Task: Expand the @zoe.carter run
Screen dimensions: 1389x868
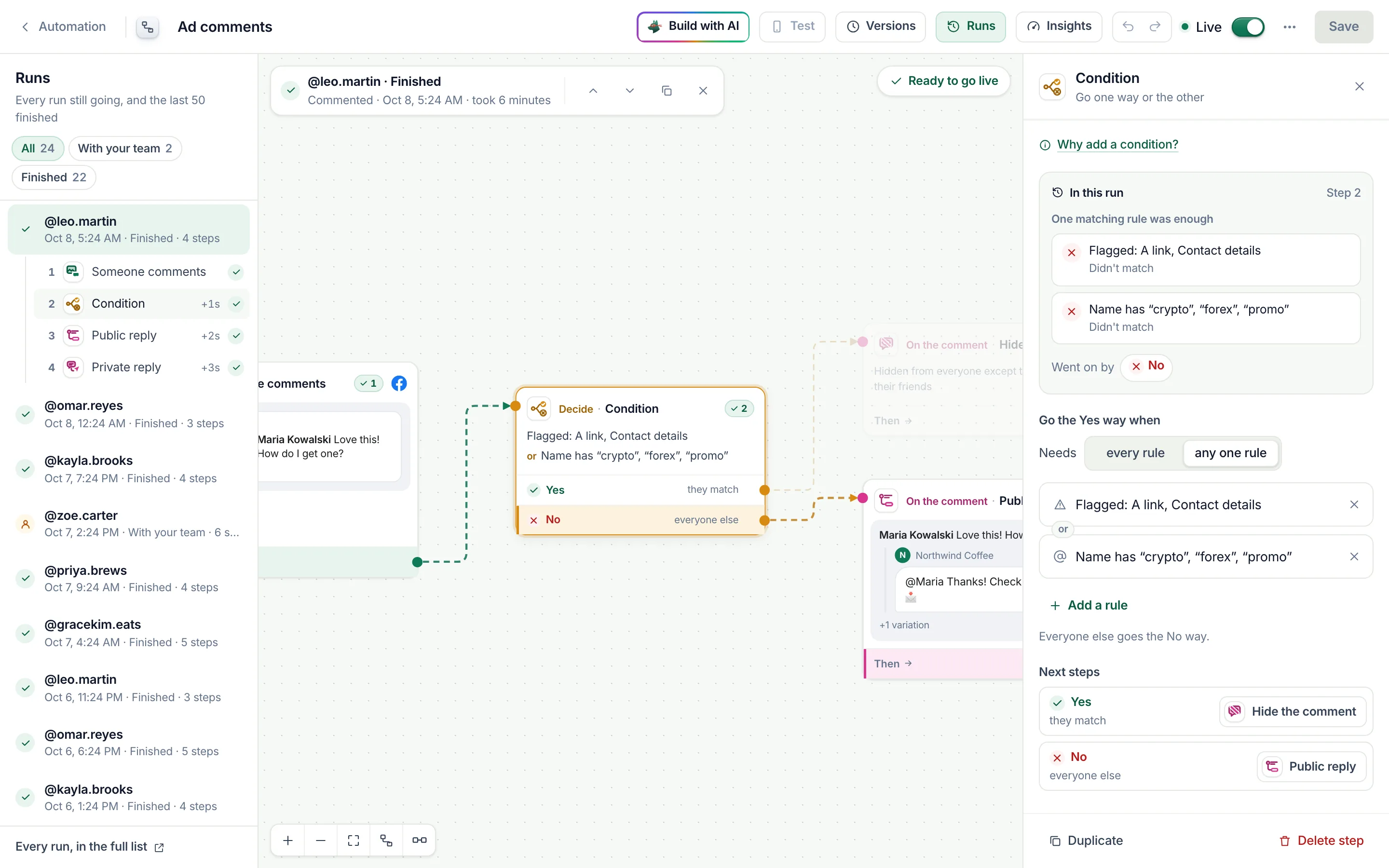Action: click(129, 524)
